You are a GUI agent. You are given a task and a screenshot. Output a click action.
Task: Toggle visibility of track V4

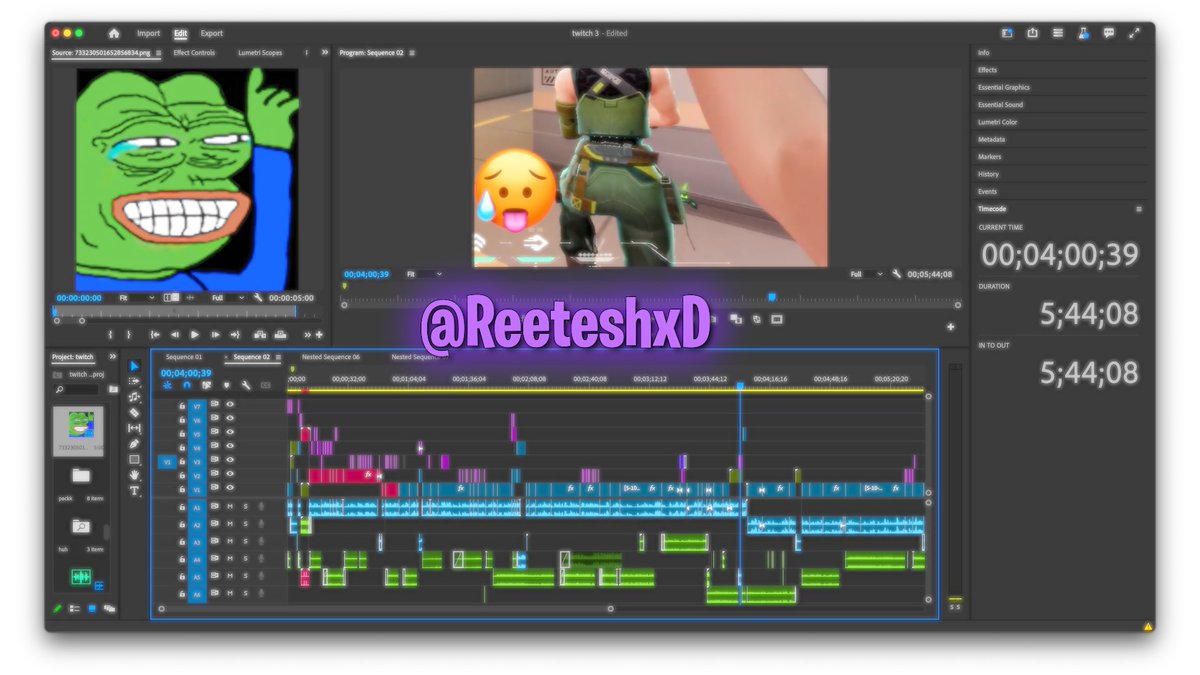tap(230, 448)
